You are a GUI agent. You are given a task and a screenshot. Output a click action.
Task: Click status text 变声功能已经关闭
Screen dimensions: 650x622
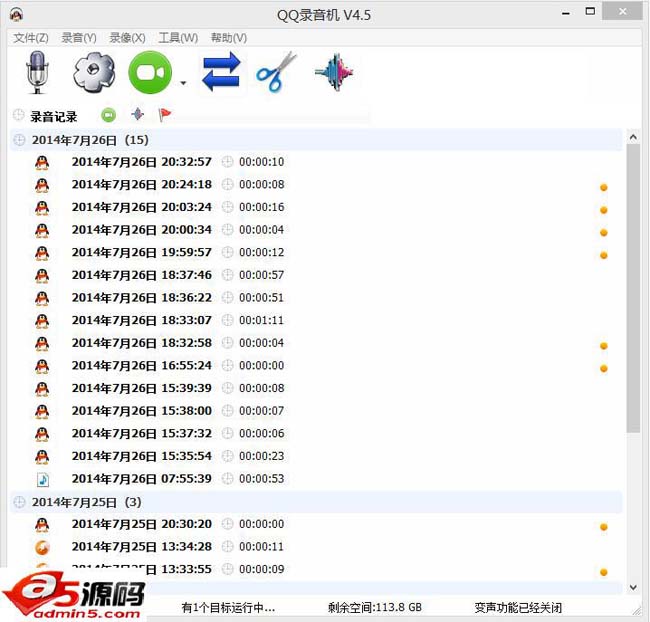click(x=518, y=608)
